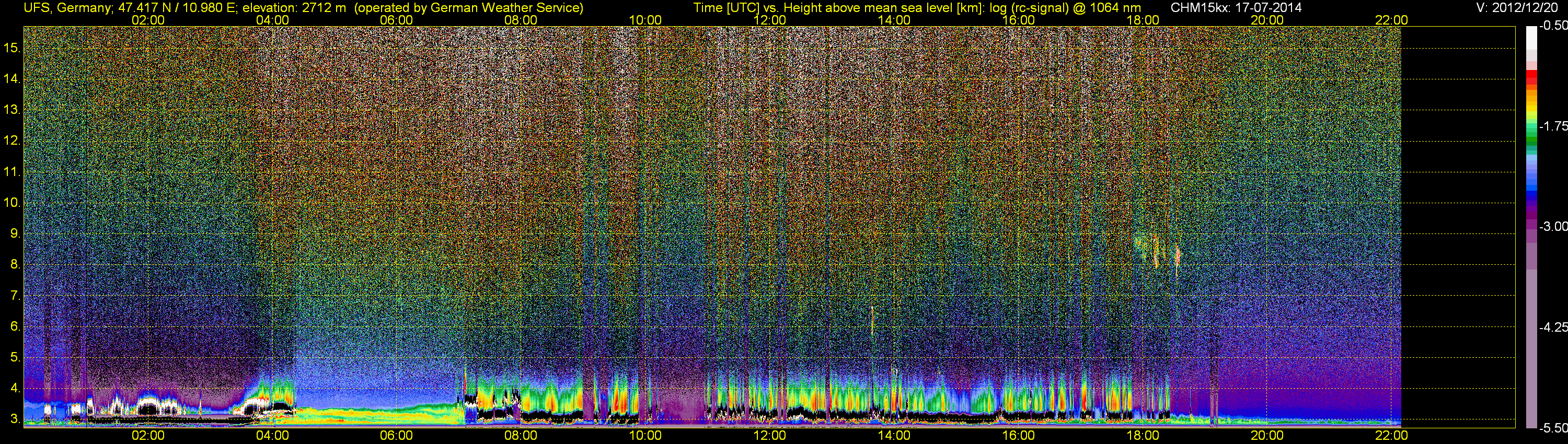Click the 12:00 label on bottom time axis

pos(769,436)
